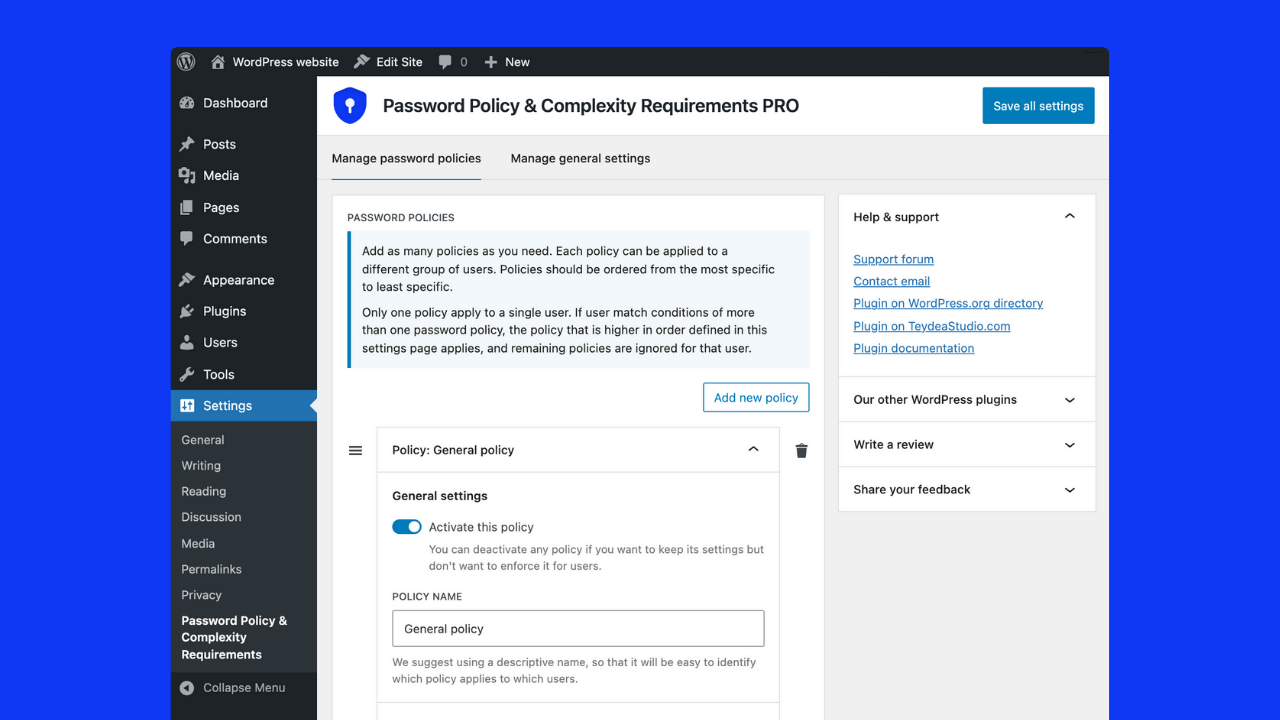The image size is (1280, 720).
Task: Click the New label in admin bar
Action: [x=517, y=62]
